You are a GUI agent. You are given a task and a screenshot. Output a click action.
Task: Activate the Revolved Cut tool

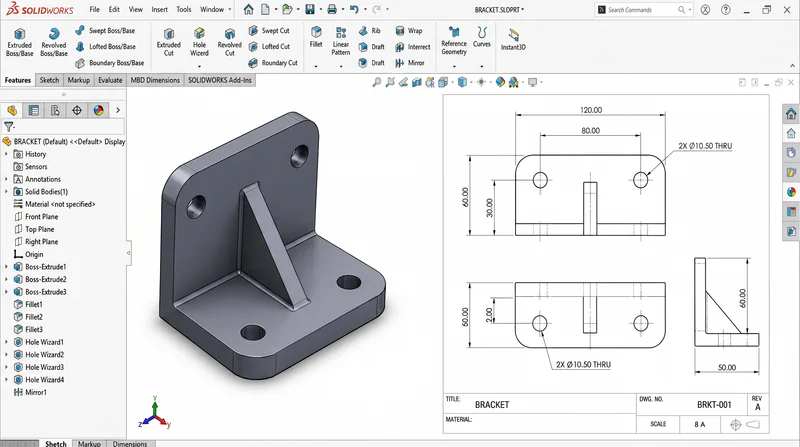tap(230, 42)
